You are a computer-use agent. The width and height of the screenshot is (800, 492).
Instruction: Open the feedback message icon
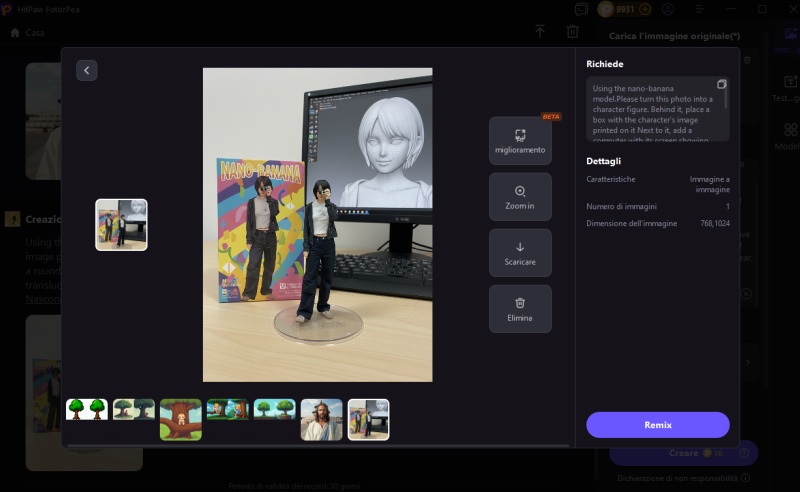[582, 9]
